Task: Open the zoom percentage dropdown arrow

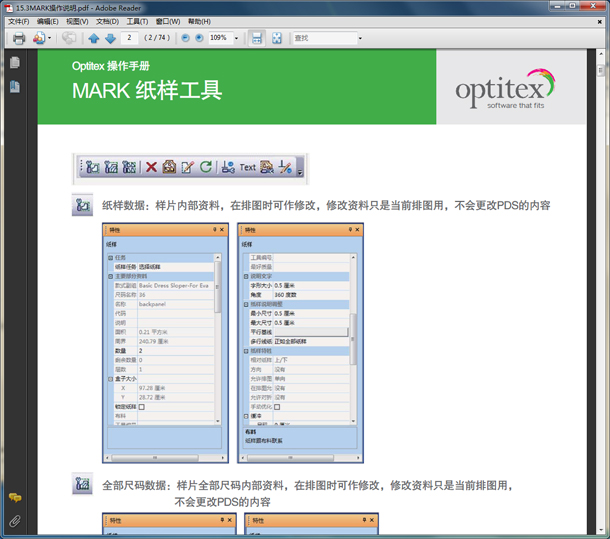Action: coord(236,38)
